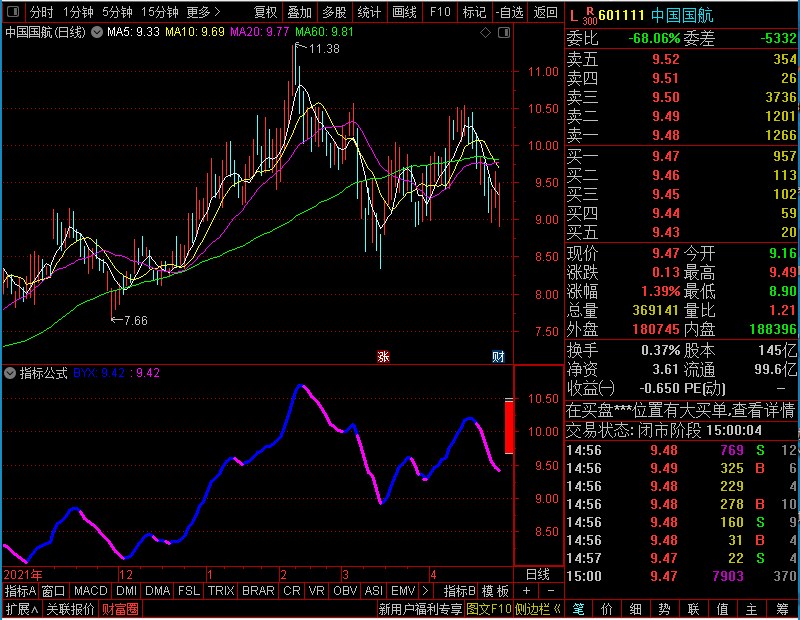Screen dimensions: 800x620
Task: Click the red candle in indicator scale
Action: [509, 427]
